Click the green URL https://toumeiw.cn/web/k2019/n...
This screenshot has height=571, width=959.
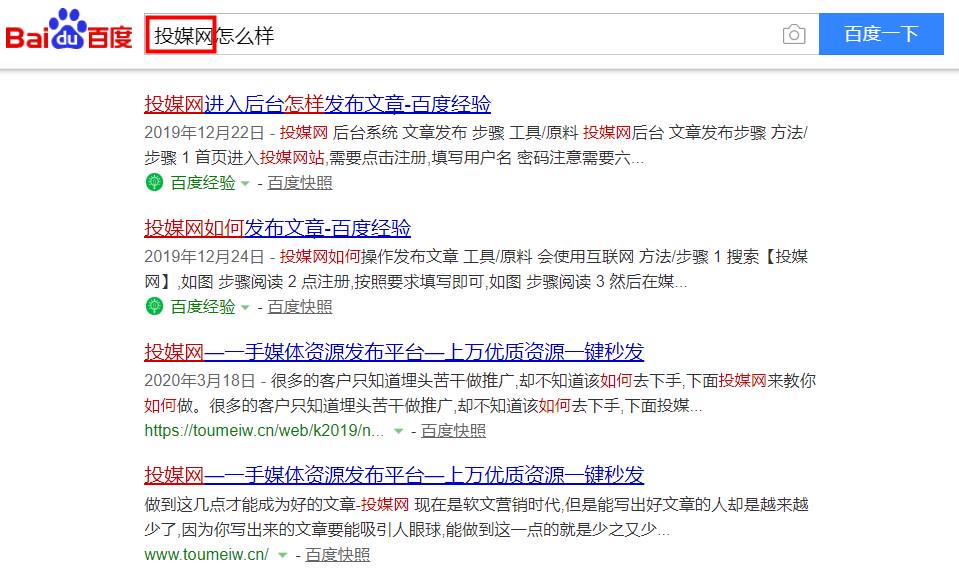[x=264, y=430]
